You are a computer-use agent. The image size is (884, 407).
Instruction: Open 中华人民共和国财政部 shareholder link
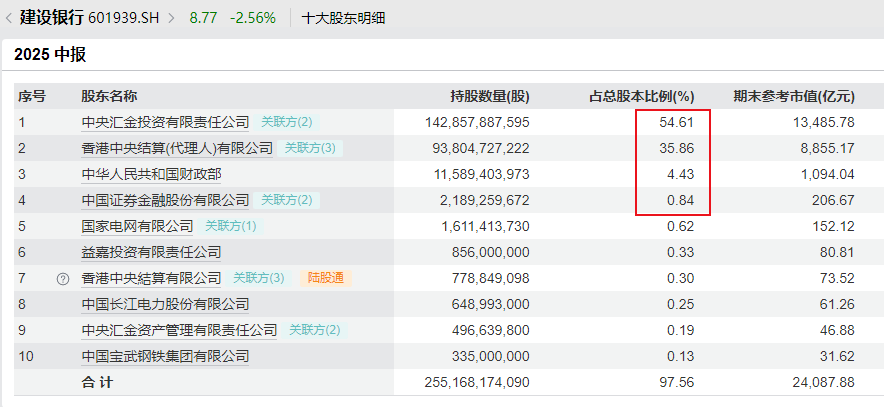click(x=151, y=174)
